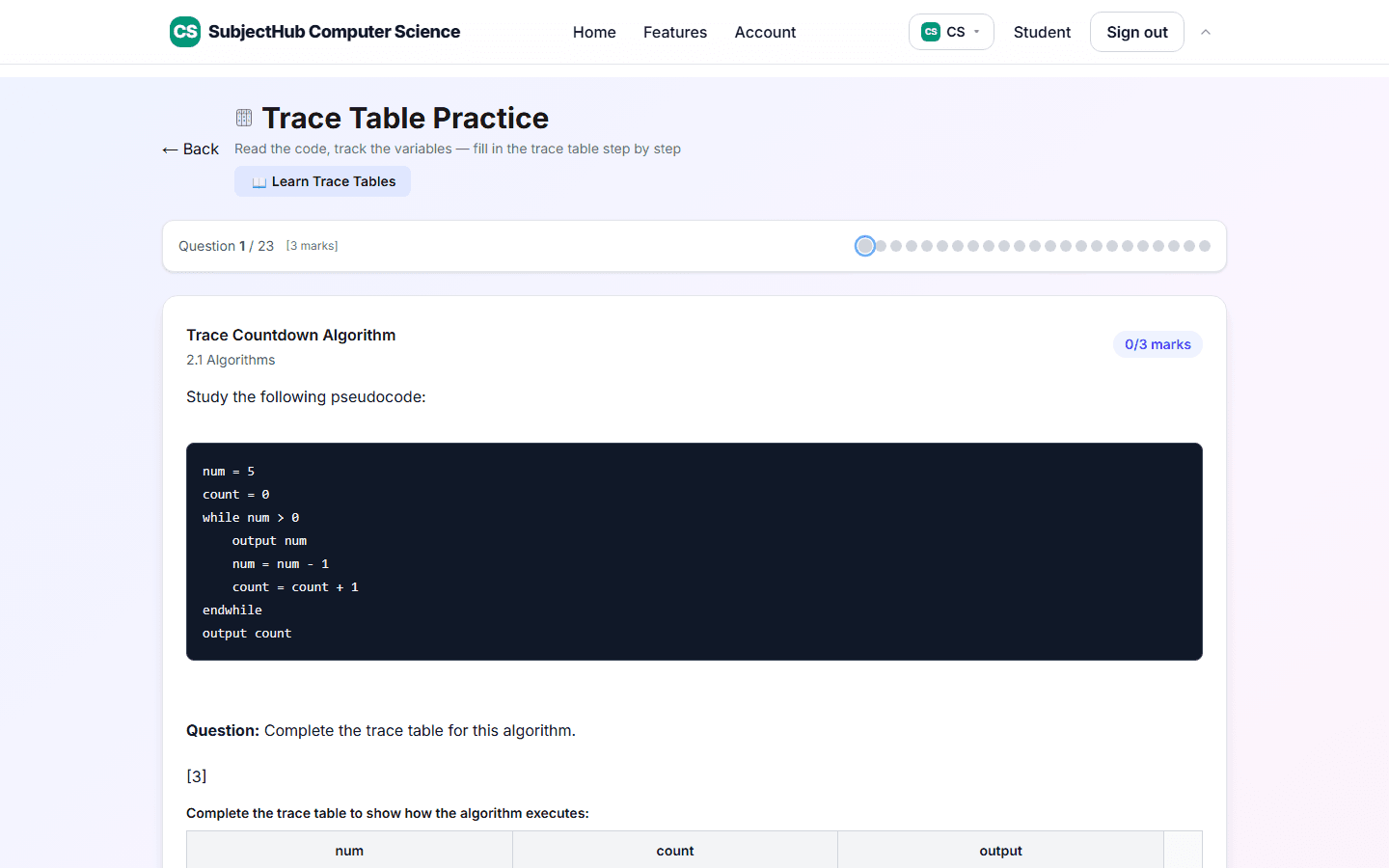Screen dimensions: 1389x868
Task: Click the 'endwhile' code line
Action: pyautogui.click(x=232, y=610)
